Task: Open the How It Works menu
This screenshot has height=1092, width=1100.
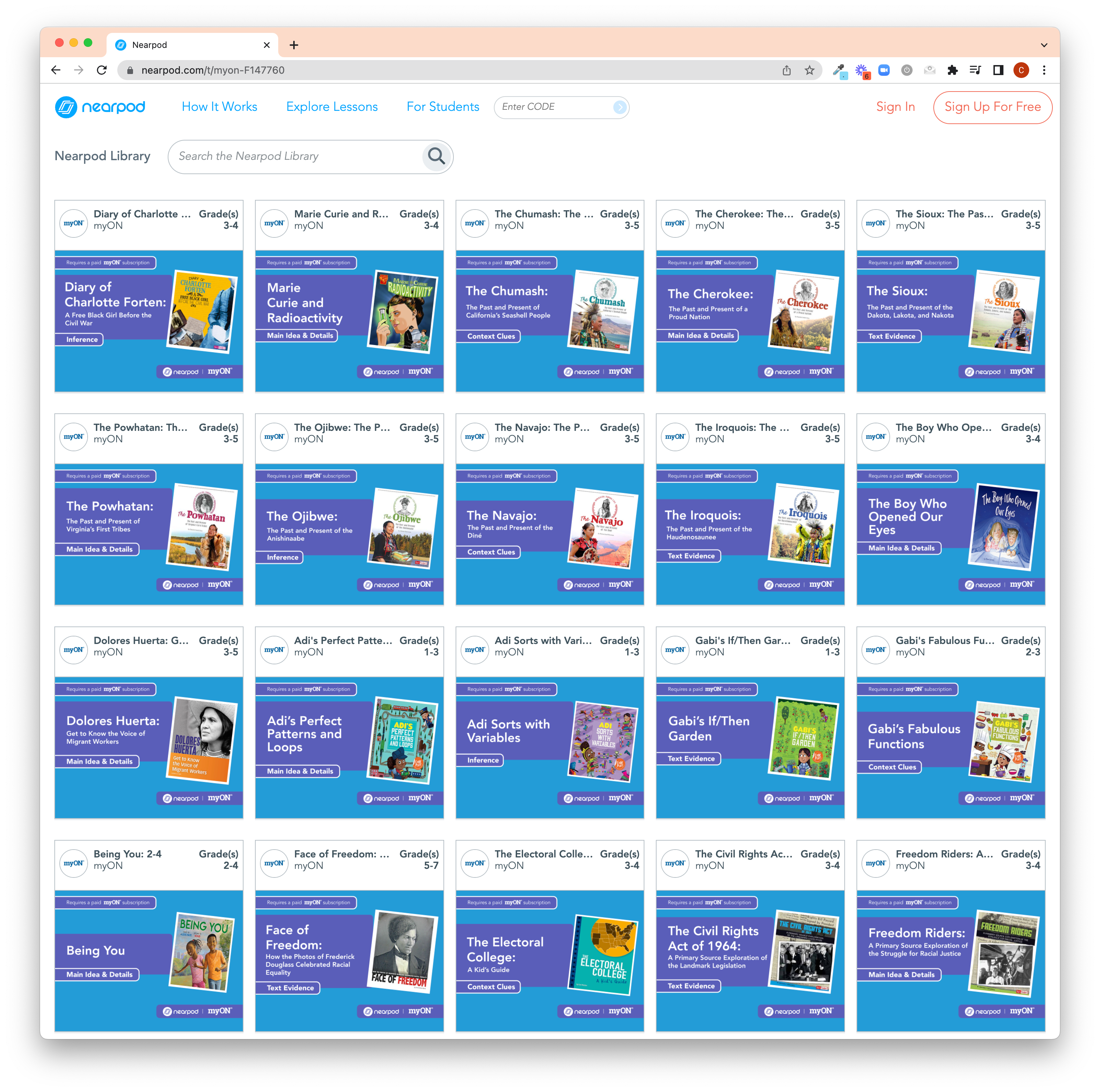Action: coord(219,107)
